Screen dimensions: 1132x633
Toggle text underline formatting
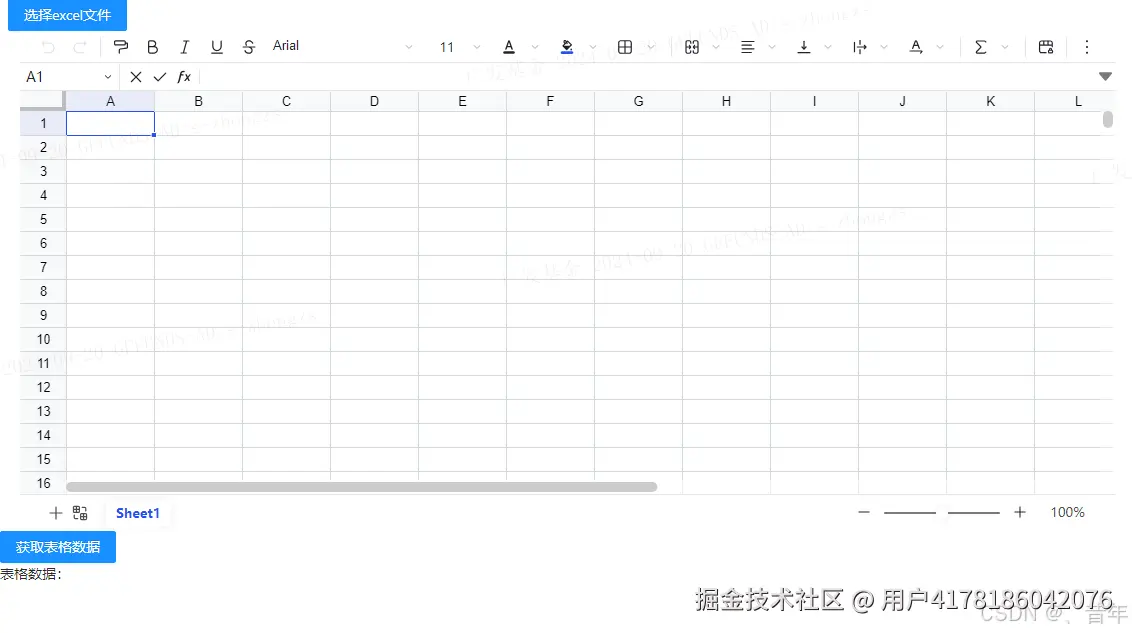click(x=217, y=46)
